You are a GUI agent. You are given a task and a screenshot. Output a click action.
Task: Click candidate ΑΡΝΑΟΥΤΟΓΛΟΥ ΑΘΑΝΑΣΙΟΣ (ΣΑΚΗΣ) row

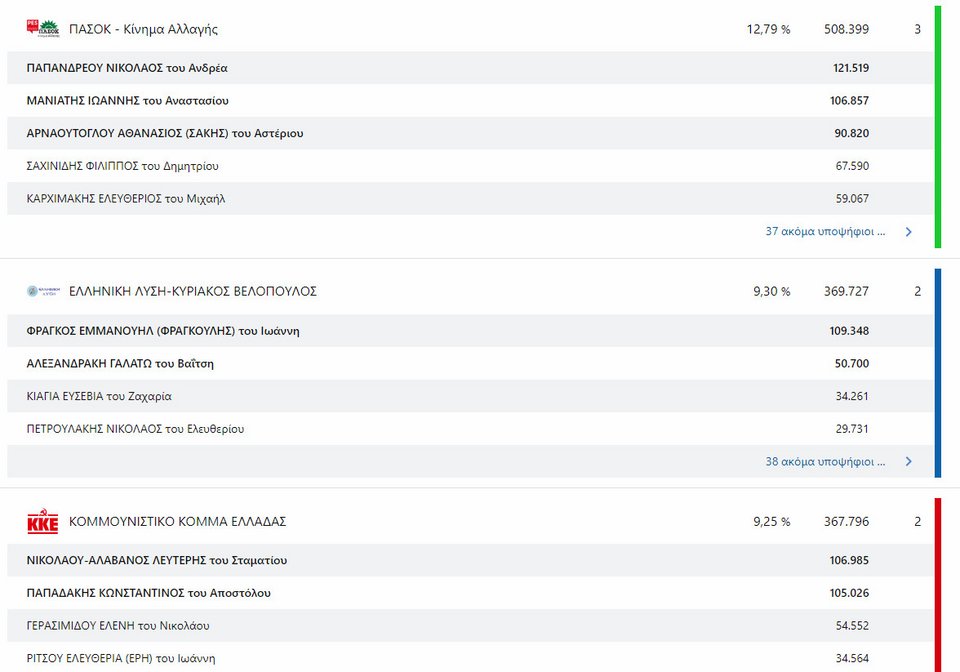(x=470, y=133)
